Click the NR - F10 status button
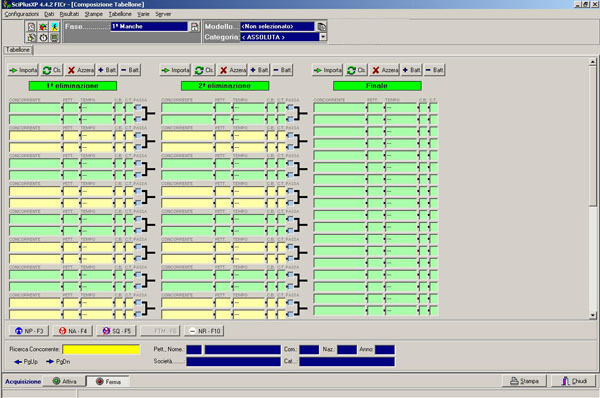This screenshot has height=398, width=600. coord(204,331)
